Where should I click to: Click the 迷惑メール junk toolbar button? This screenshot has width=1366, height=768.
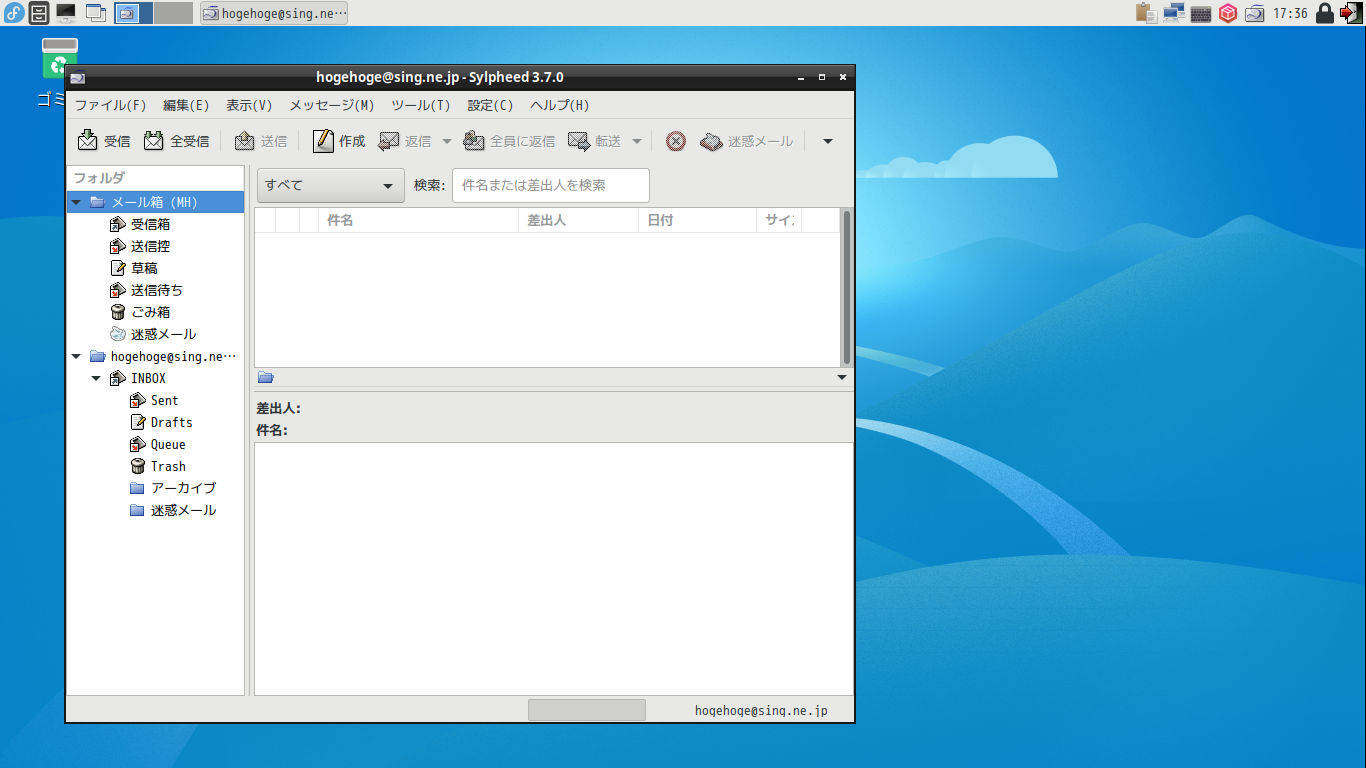pyautogui.click(x=747, y=141)
